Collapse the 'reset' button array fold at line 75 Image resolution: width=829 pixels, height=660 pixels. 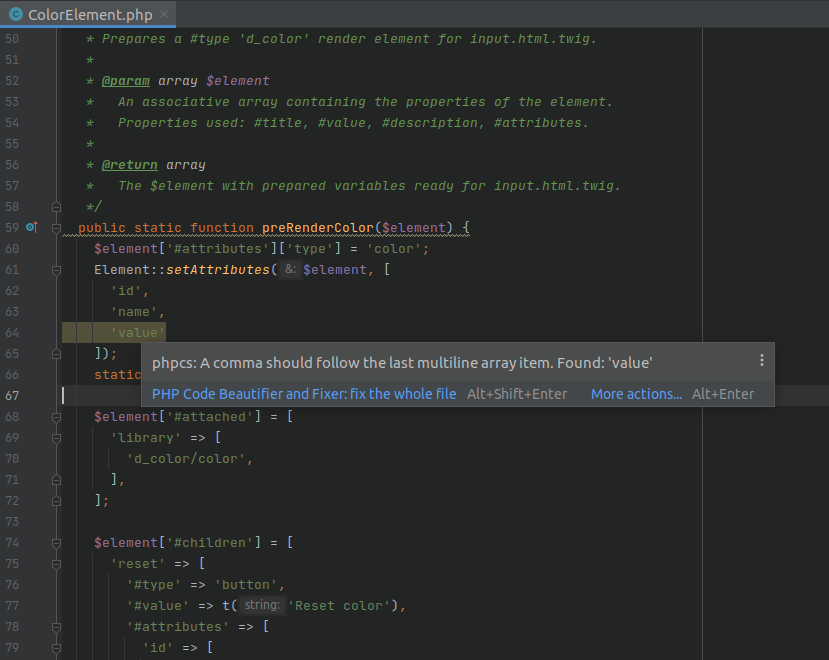[56, 563]
